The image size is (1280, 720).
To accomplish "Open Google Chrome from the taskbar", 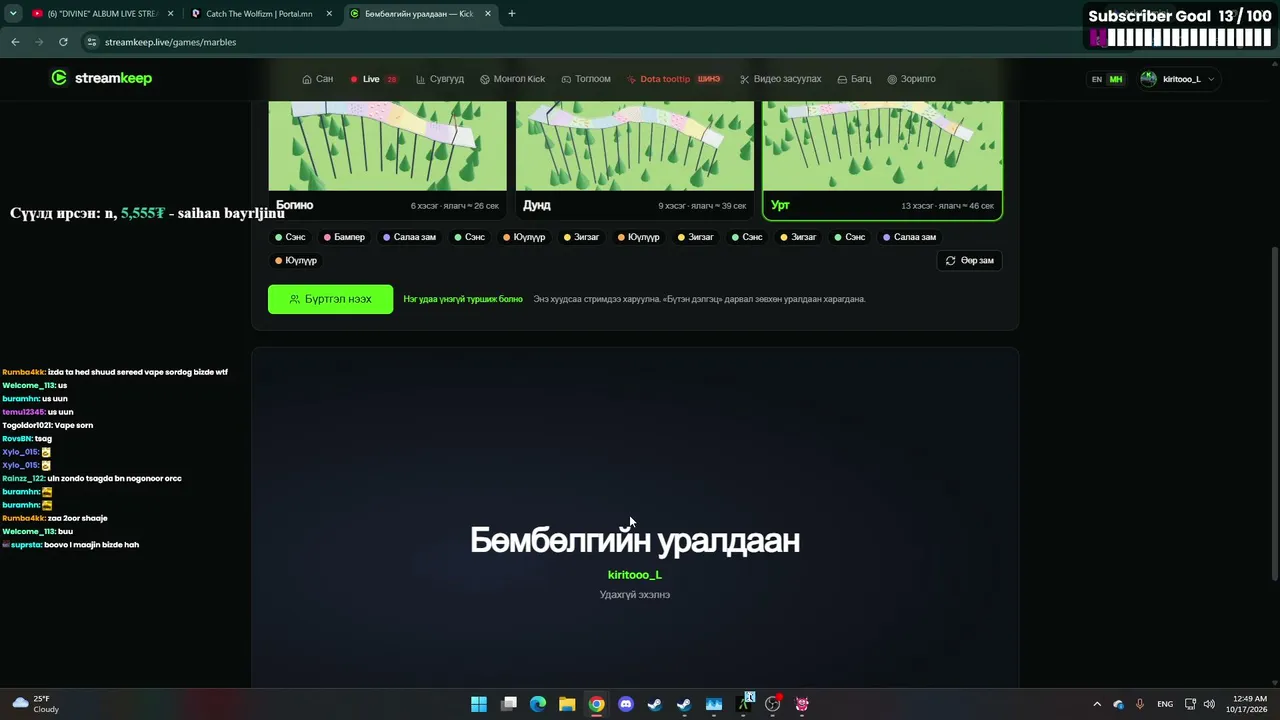I will click(x=596, y=704).
